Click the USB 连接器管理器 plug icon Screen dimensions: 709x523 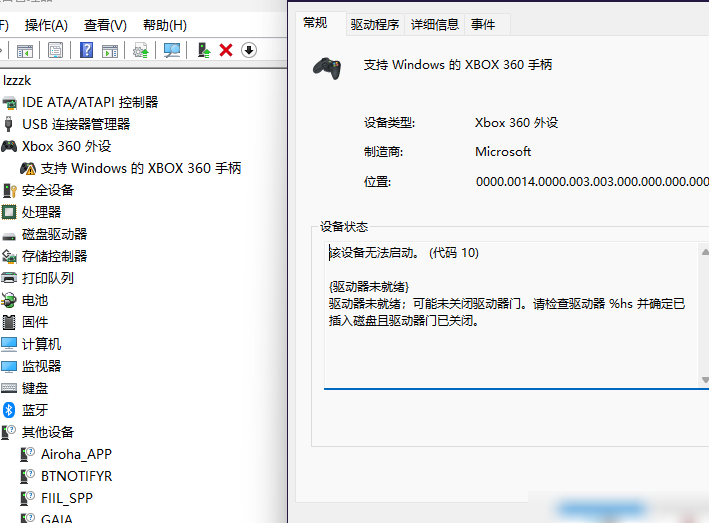(x=8, y=124)
